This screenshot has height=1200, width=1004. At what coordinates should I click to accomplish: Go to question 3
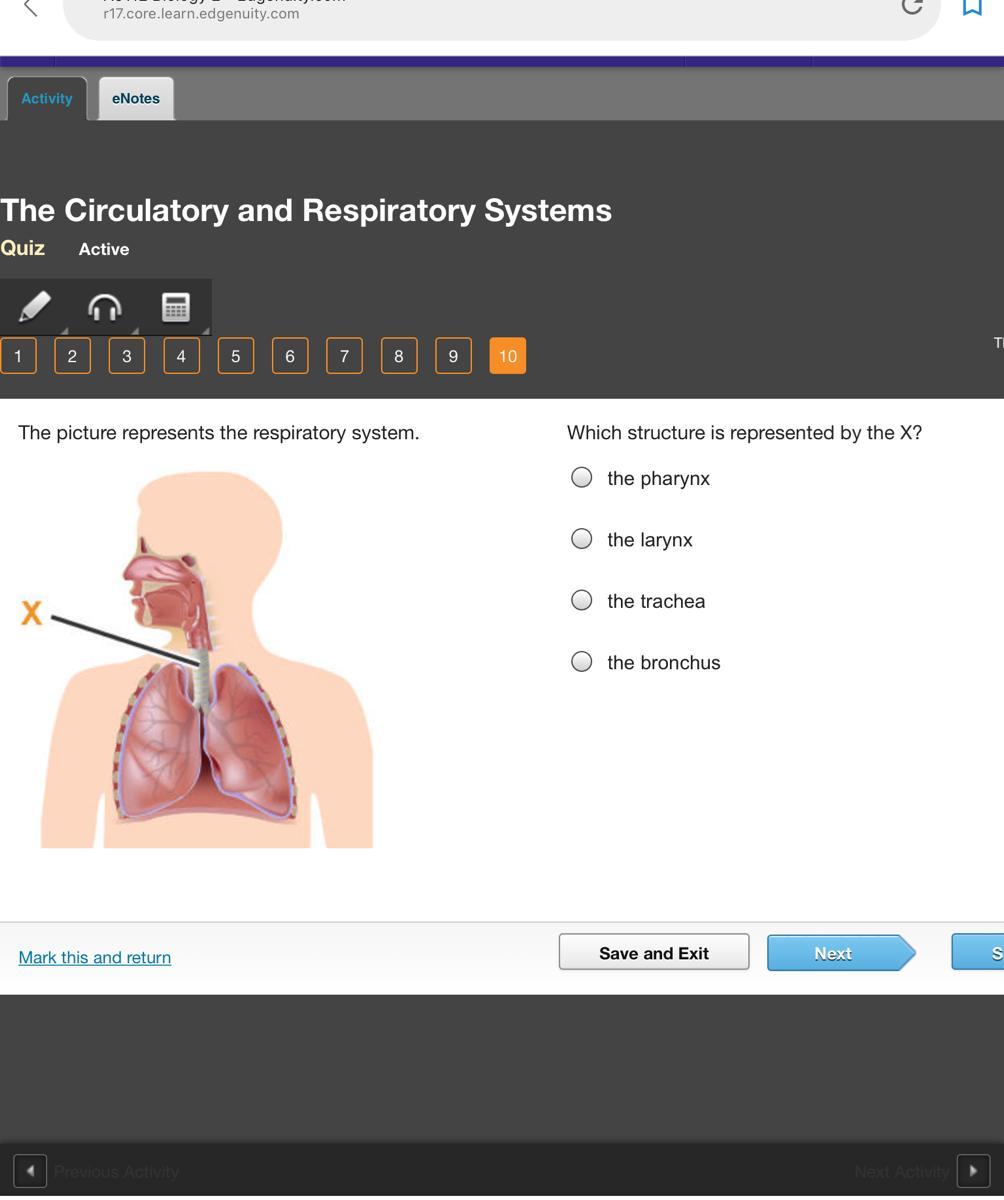pyautogui.click(x=127, y=356)
